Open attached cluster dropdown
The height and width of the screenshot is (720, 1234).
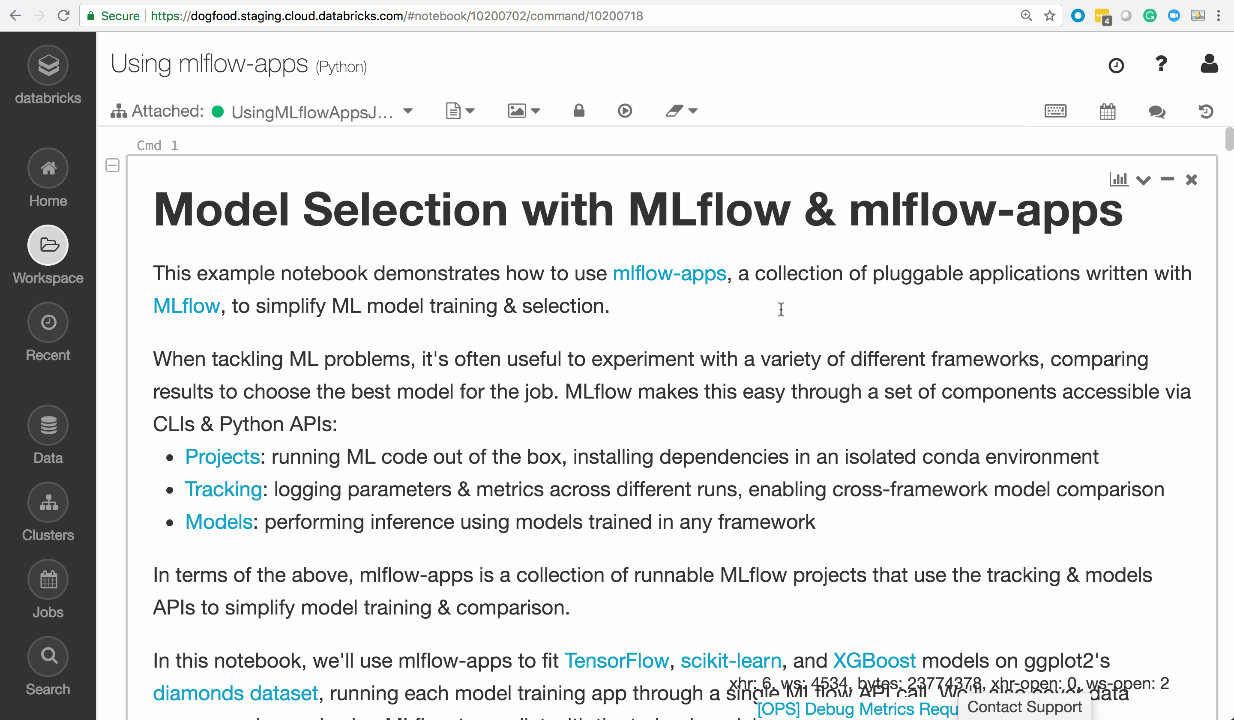[408, 111]
